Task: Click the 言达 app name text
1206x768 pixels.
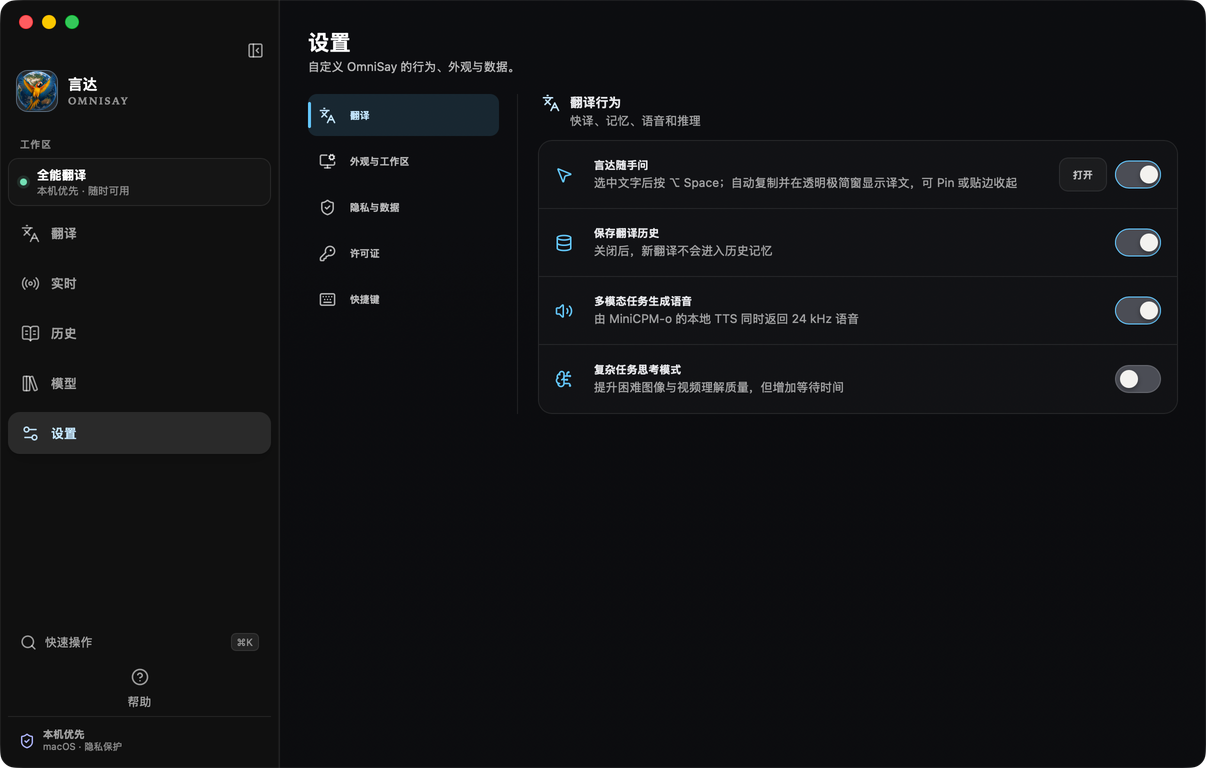Action: click(x=83, y=84)
